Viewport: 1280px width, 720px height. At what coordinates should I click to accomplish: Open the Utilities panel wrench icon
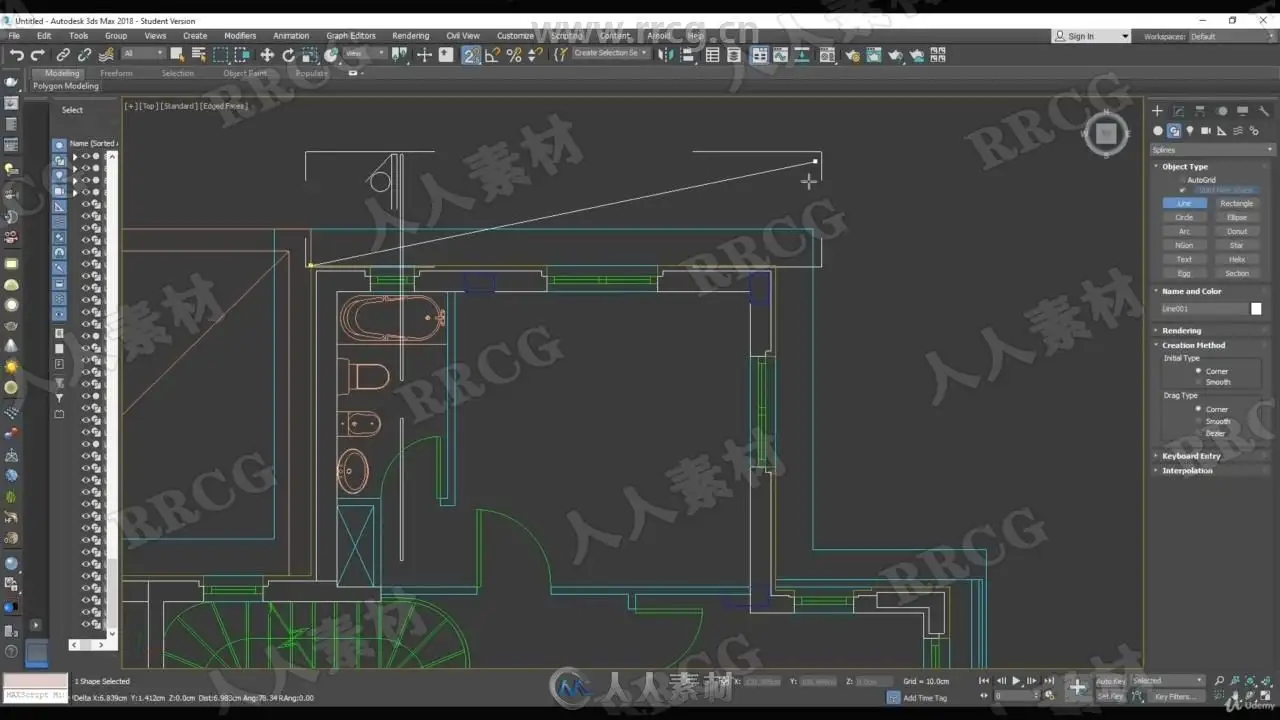[1264, 111]
